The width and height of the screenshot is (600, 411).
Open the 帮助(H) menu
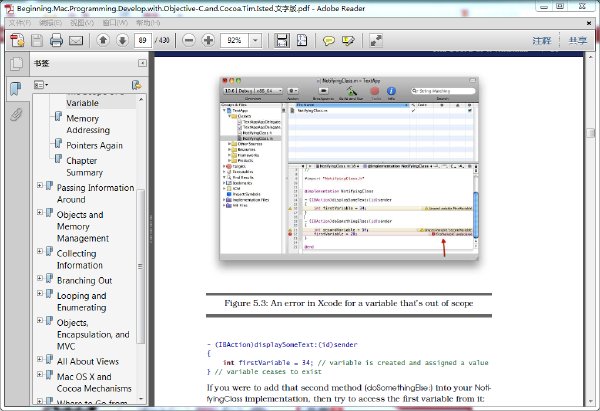tap(148, 23)
